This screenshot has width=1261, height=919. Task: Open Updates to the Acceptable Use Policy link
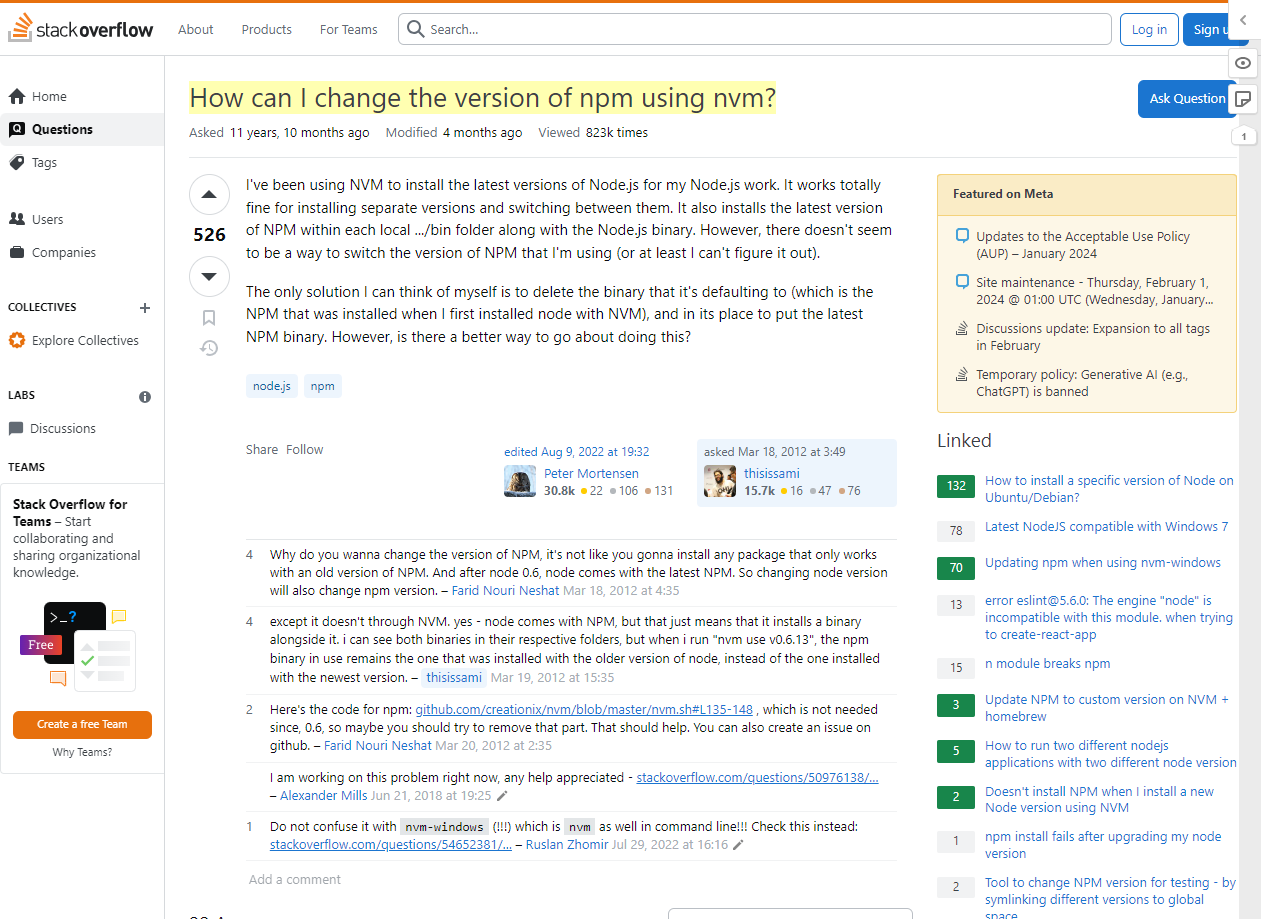pyautogui.click(x=1083, y=245)
